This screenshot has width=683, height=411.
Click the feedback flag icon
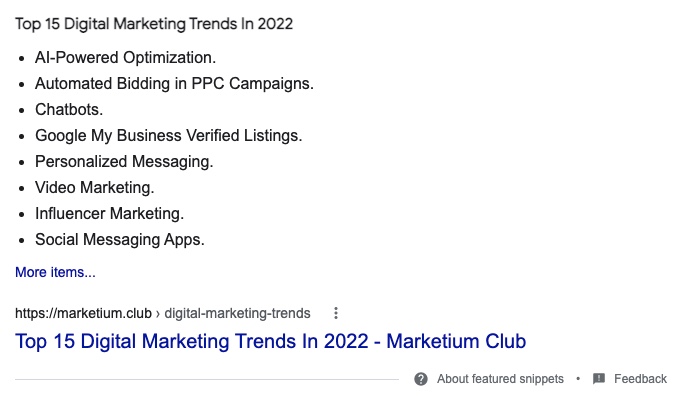coord(599,379)
